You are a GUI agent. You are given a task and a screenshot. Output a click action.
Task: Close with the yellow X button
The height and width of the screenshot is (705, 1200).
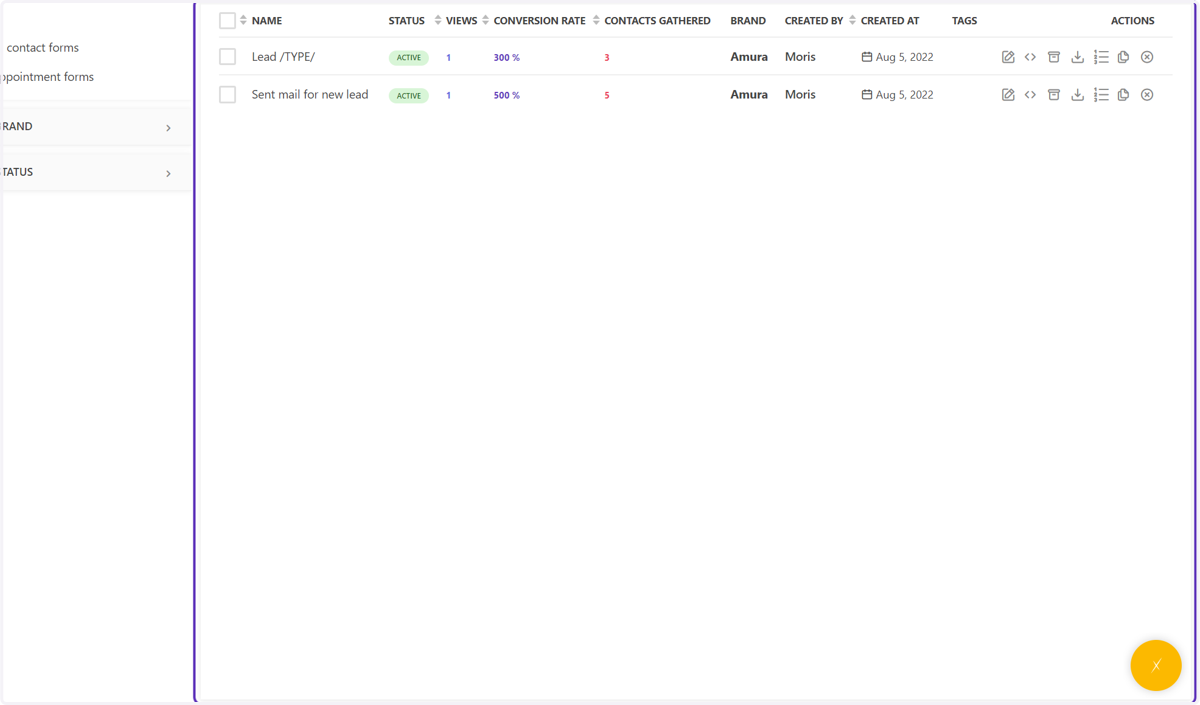pyautogui.click(x=1156, y=665)
